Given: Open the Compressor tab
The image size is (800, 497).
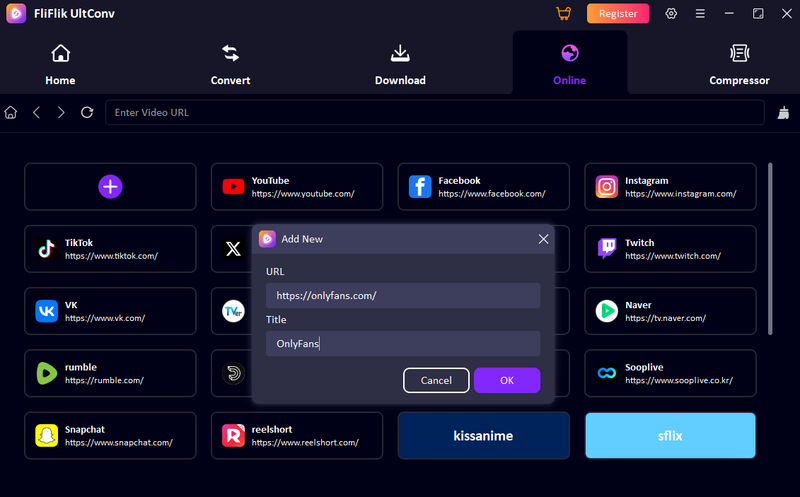Looking at the screenshot, I should 739,64.
